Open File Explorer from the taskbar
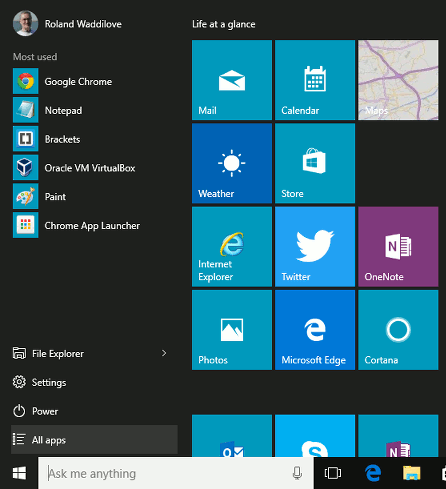The image size is (446, 489). click(412, 473)
